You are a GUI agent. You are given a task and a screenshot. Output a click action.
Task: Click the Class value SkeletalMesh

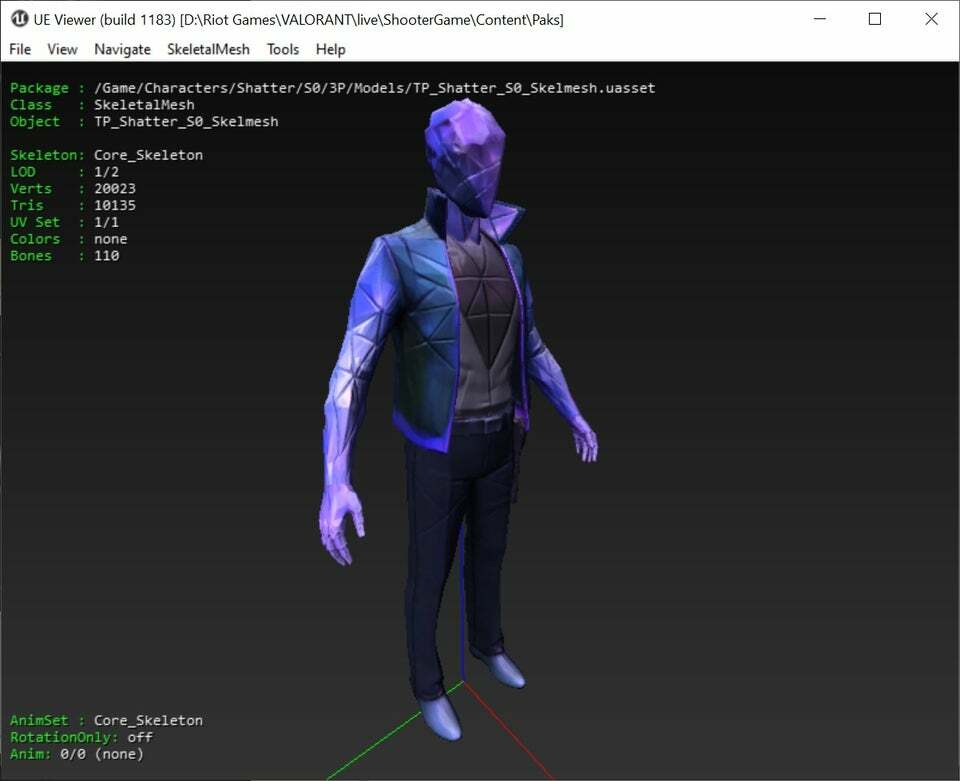point(144,105)
